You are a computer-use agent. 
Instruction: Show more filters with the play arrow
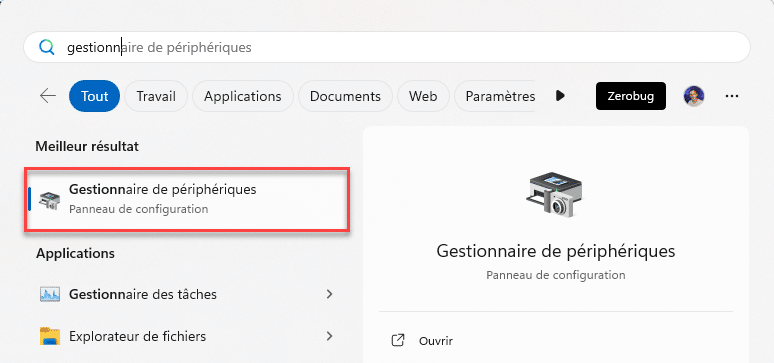pos(560,96)
